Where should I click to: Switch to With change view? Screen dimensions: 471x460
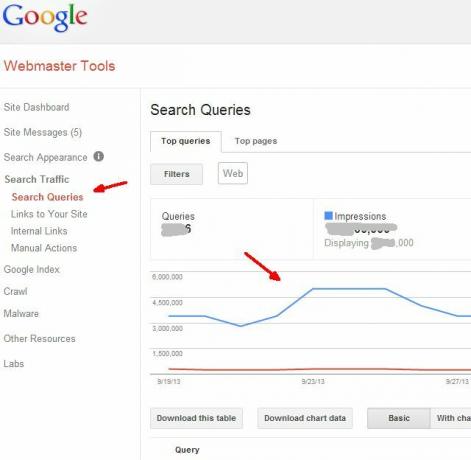pyautogui.click(x=451, y=418)
